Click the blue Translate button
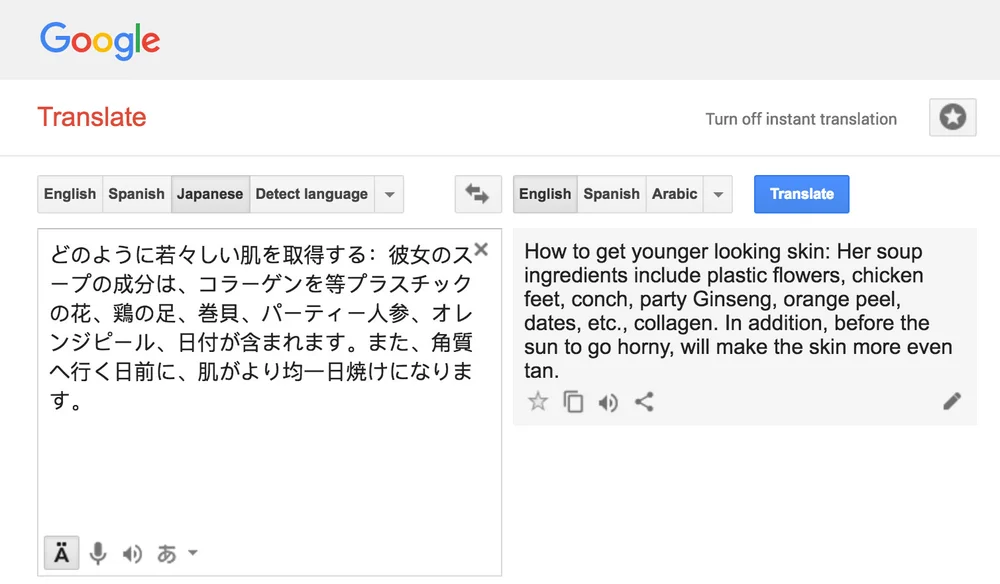Image resolution: width=1000 pixels, height=584 pixels. 802,194
